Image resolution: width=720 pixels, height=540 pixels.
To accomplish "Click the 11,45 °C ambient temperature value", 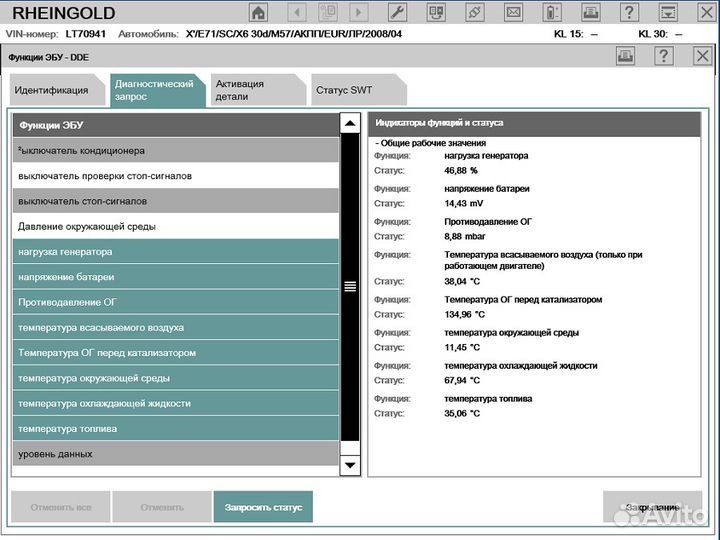I will pos(462,348).
